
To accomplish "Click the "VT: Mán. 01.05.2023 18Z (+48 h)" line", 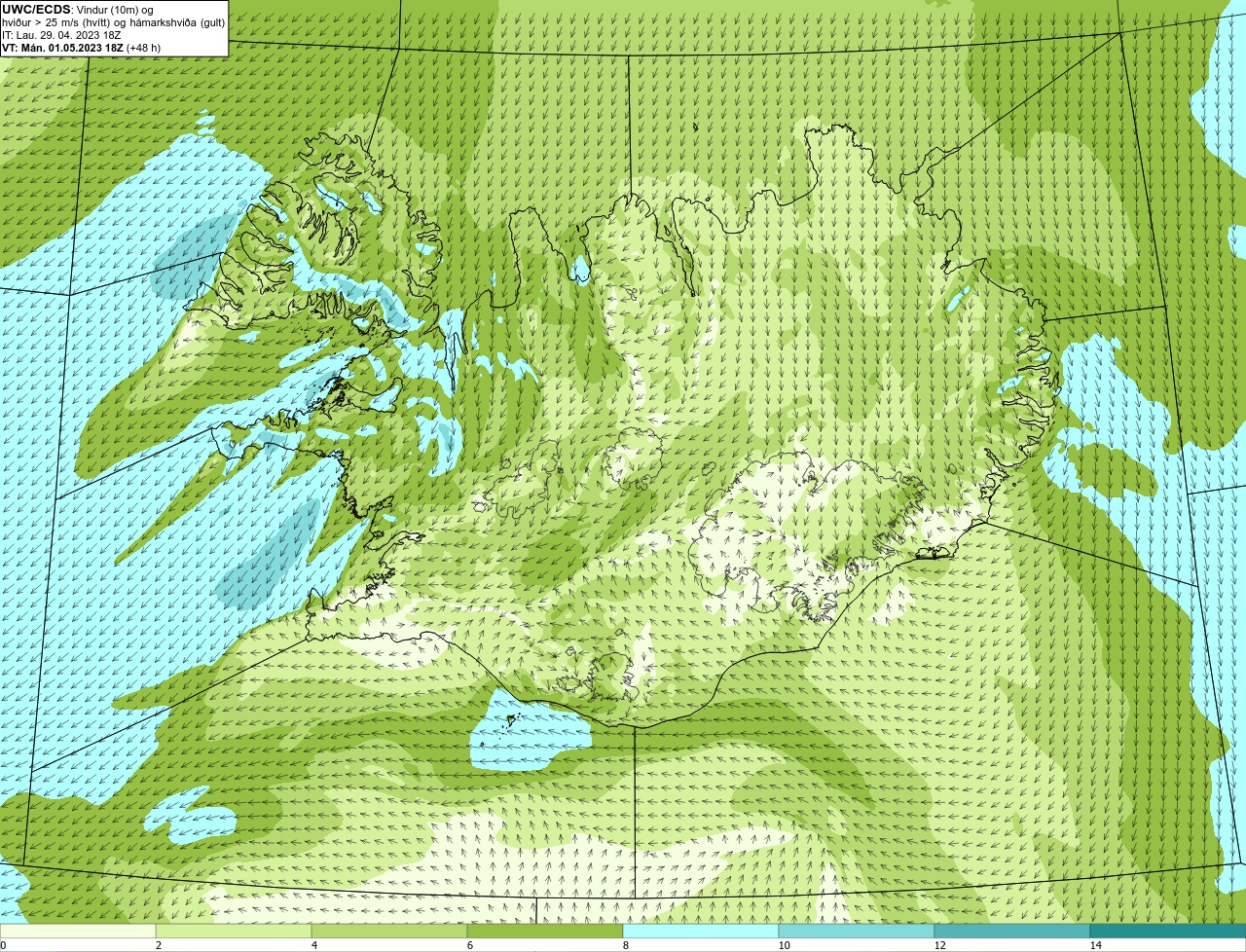I will pyautogui.click(x=82, y=48).
